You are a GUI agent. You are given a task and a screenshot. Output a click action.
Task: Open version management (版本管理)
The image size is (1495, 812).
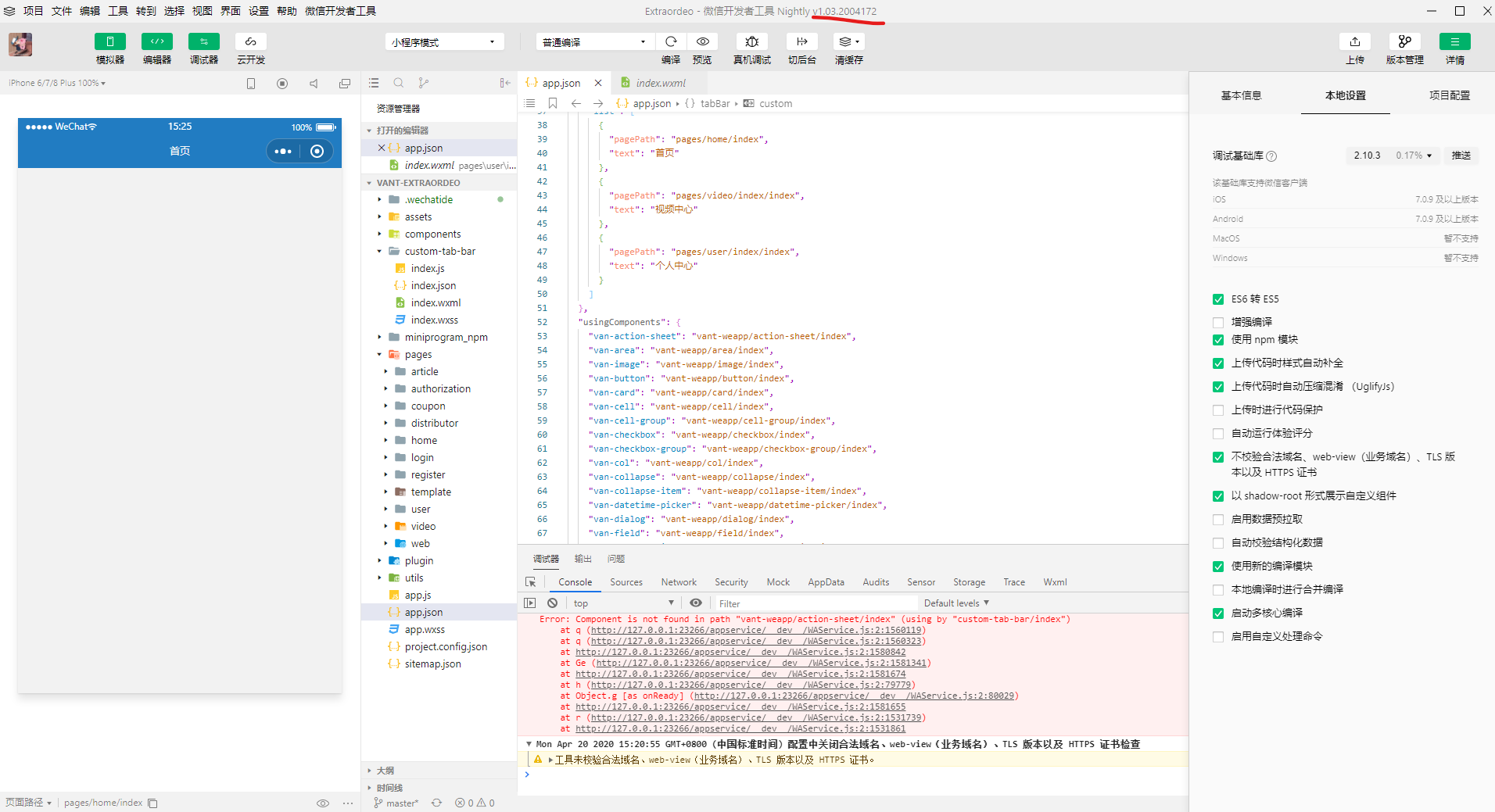tap(1405, 41)
